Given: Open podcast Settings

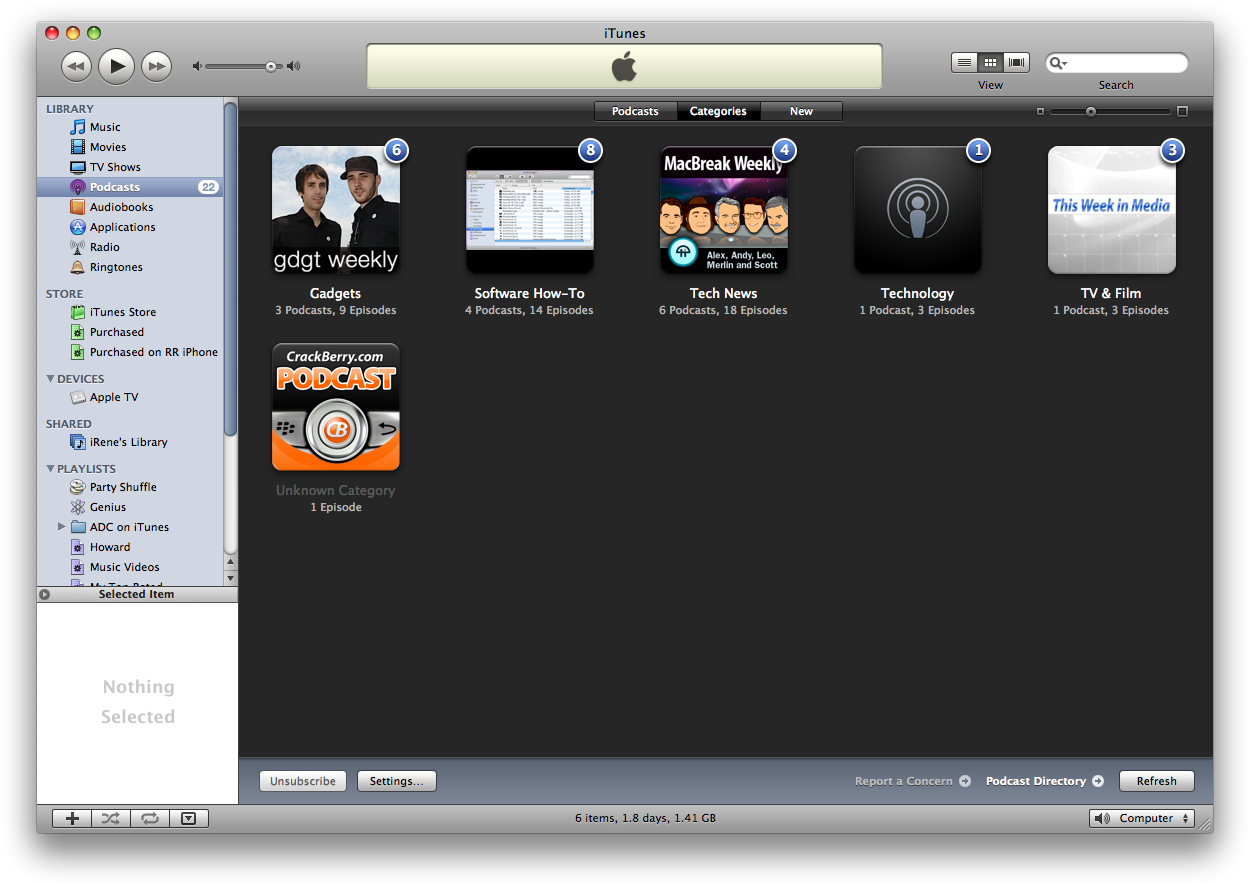Looking at the screenshot, I should point(397,781).
